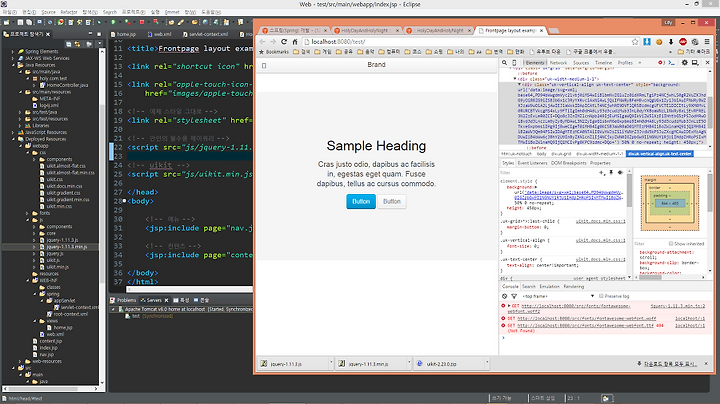Image resolution: width=720 pixels, height=404 pixels.
Task: Open jquery-1.11.3.js download item dropdown arrow
Action: [x=331, y=363]
